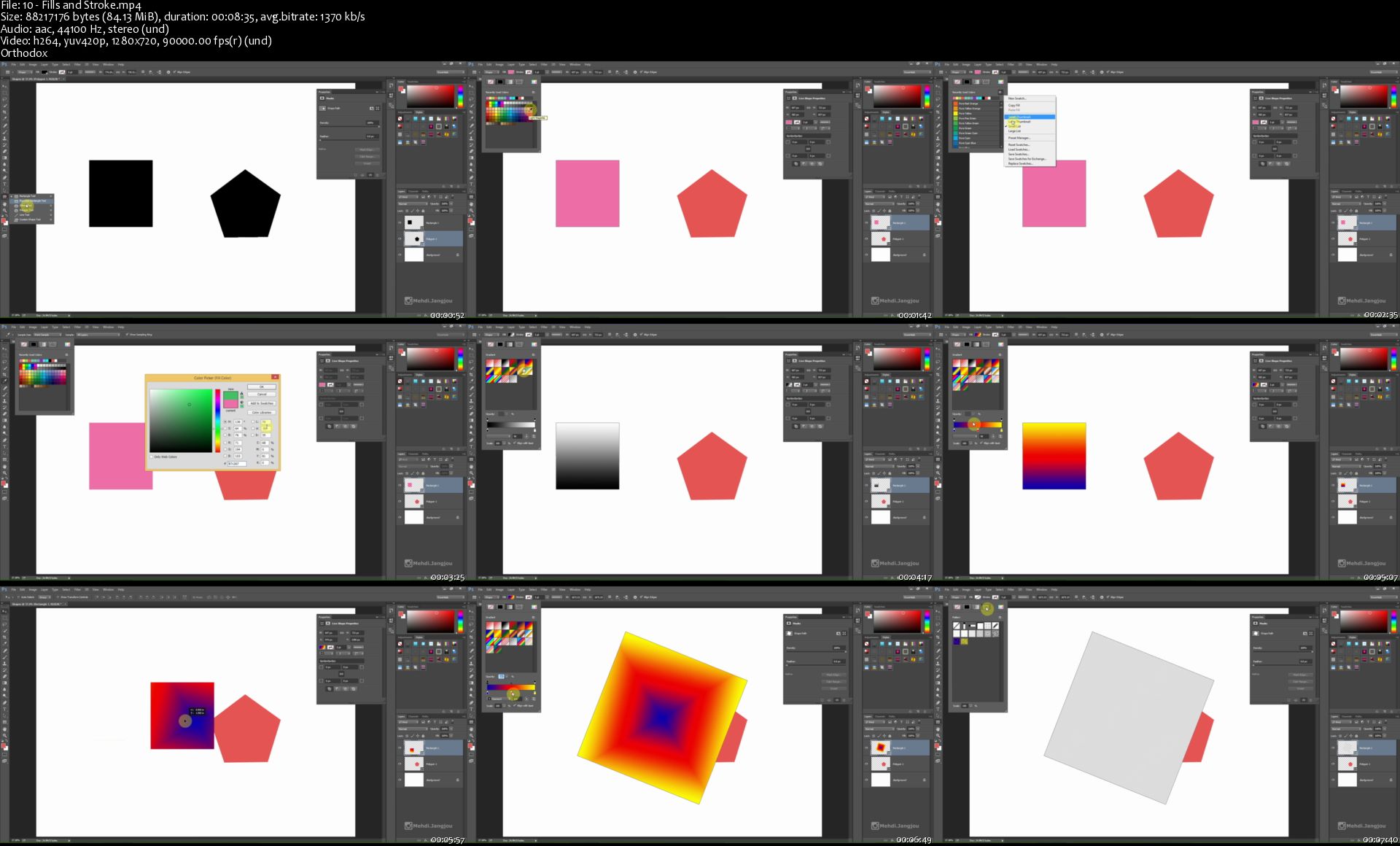Image resolution: width=1400 pixels, height=846 pixels.
Task: Select Custom Shape Tool from the tool flyout
Action: [29, 219]
